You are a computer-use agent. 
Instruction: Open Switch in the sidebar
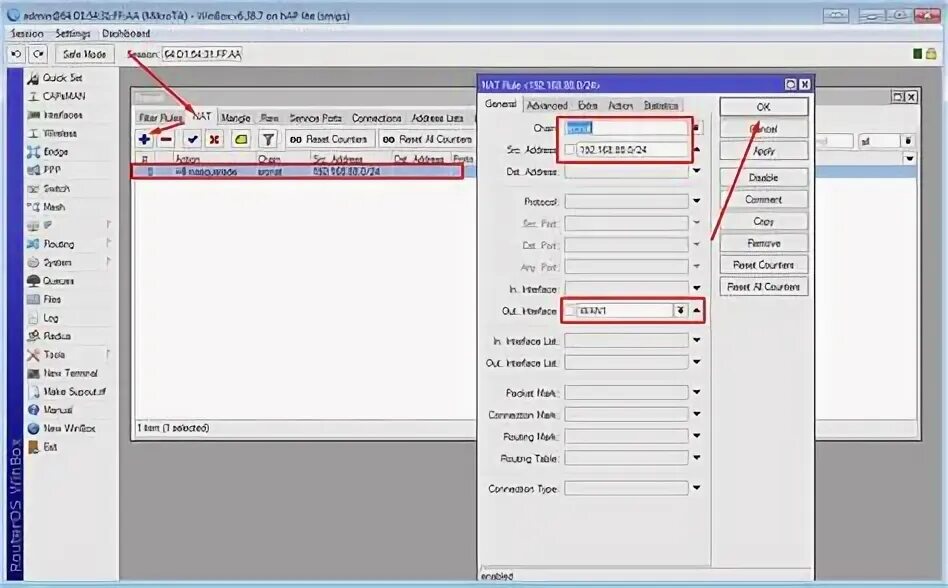pos(56,189)
